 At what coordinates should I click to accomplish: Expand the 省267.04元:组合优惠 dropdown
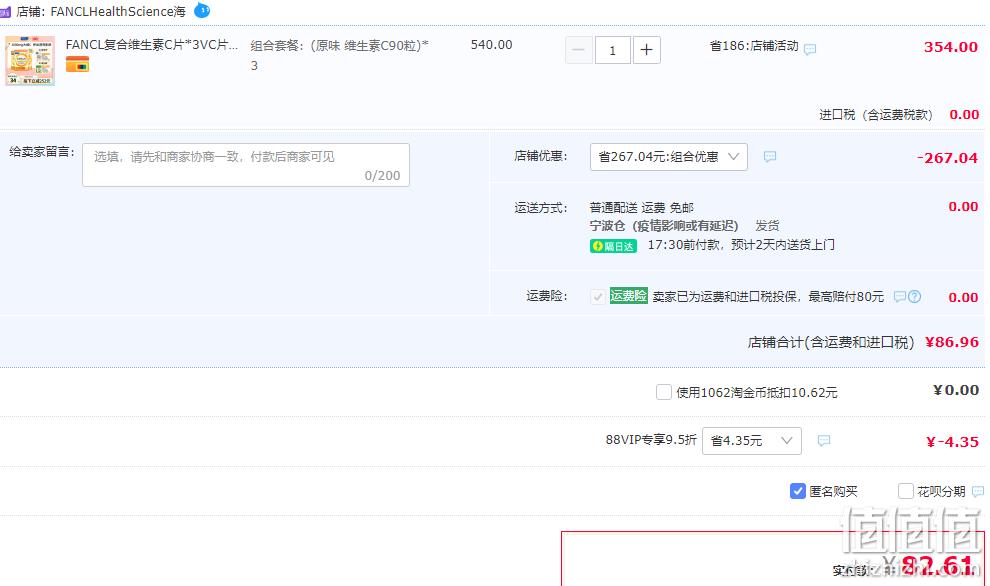(x=669, y=157)
